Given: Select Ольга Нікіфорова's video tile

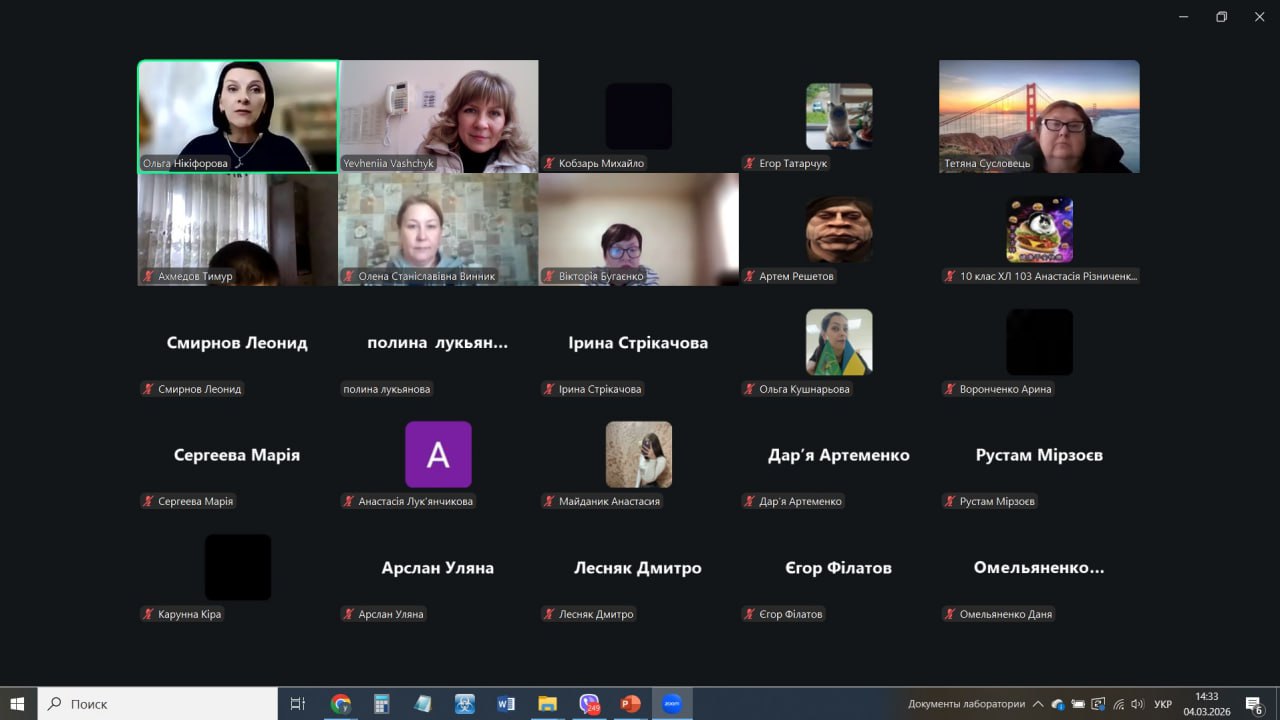Looking at the screenshot, I should [238, 116].
